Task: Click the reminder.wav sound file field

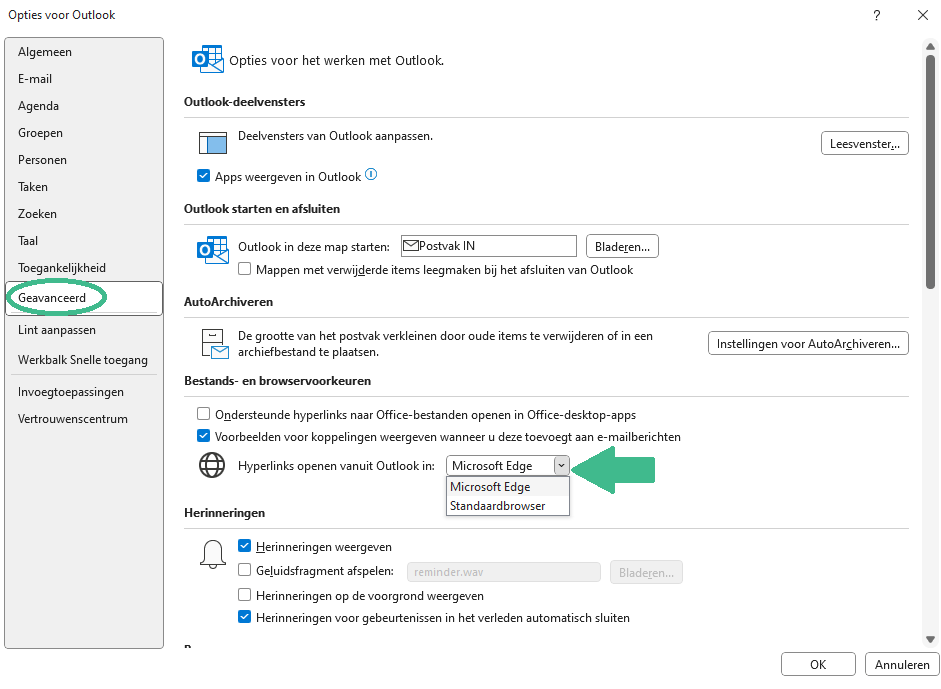Action: tap(504, 572)
